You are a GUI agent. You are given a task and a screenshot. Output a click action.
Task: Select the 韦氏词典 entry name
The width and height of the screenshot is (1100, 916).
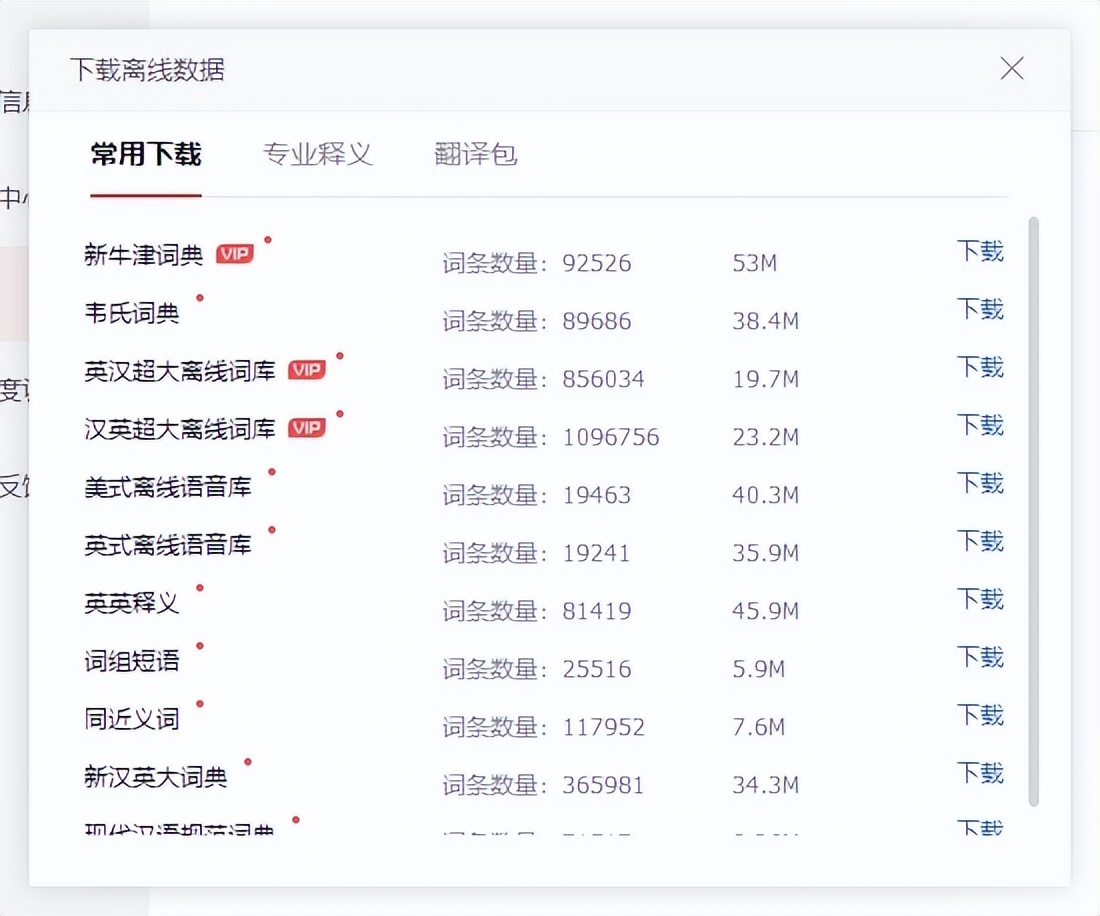(x=132, y=313)
